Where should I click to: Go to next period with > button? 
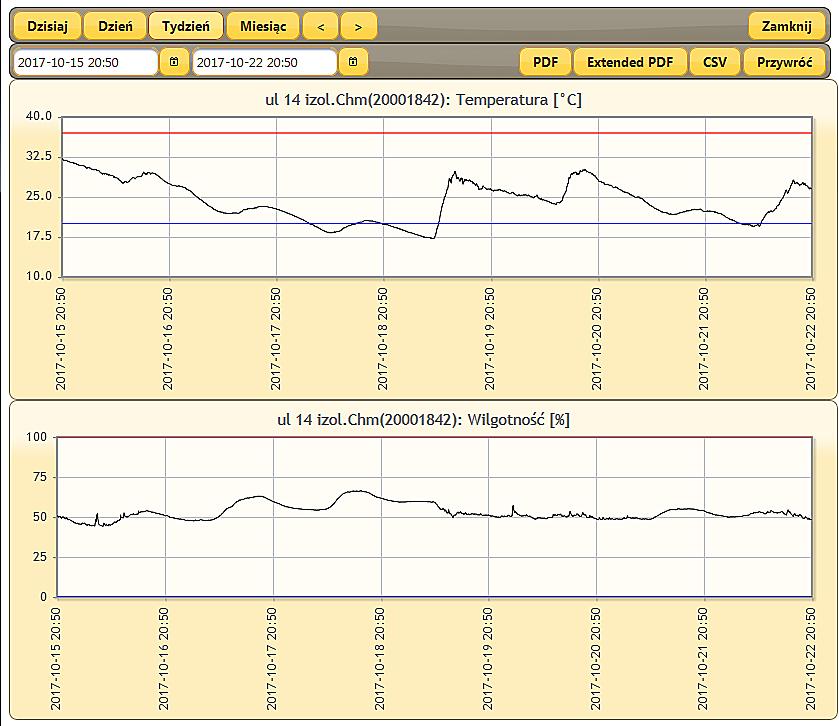pyautogui.click(x=359, y=26)
